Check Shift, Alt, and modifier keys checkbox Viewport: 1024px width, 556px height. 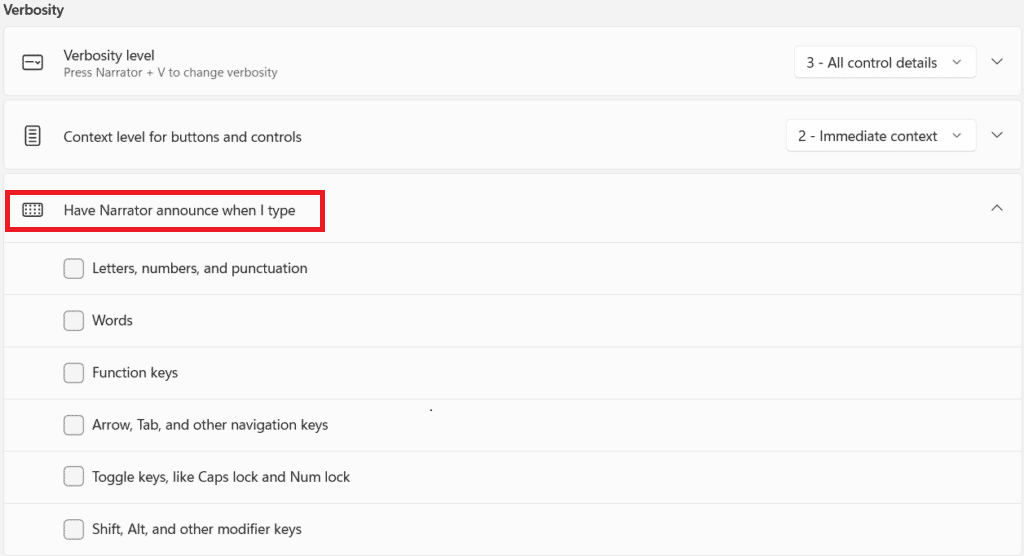click(74, 529)
